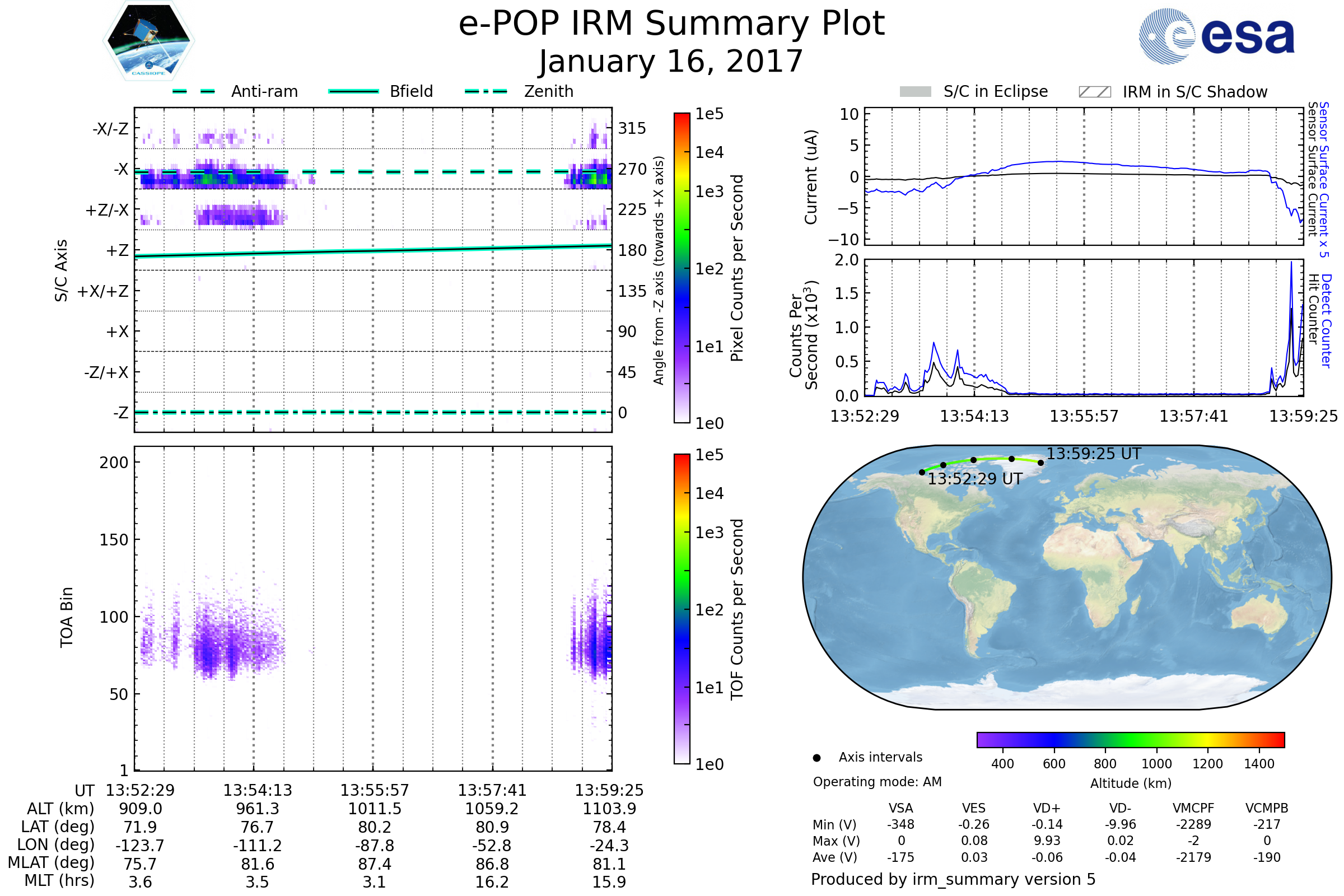This screenshot has width=1344, height=896.
Task: Click the Pixel Counts per Second colorbar
Action: (682, 268)
